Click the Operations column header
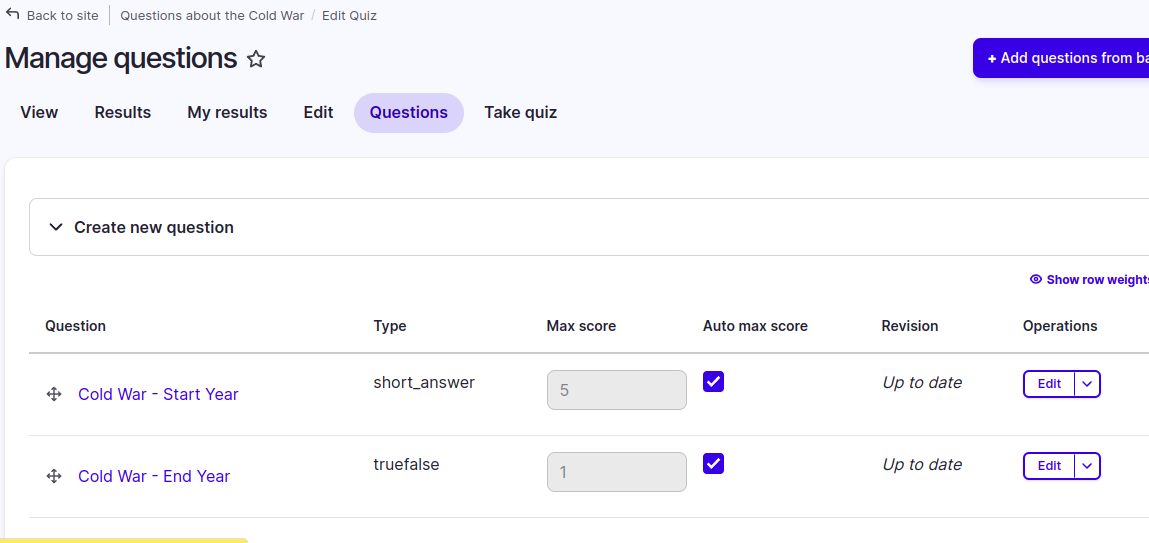Viewport: 1149px width, 543px height. click(x=1060, y=325)
